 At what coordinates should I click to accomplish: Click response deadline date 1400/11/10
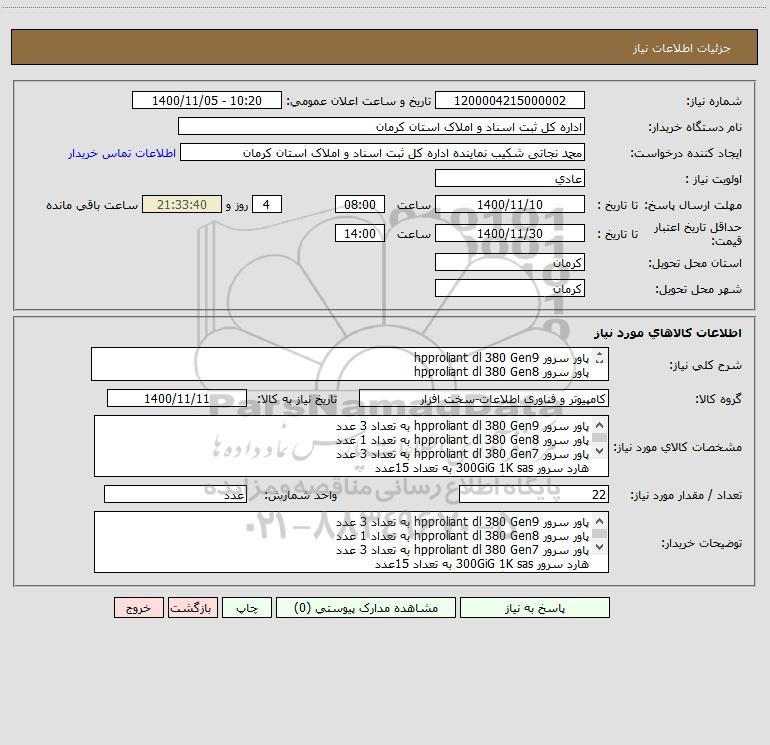click(510, 204)
